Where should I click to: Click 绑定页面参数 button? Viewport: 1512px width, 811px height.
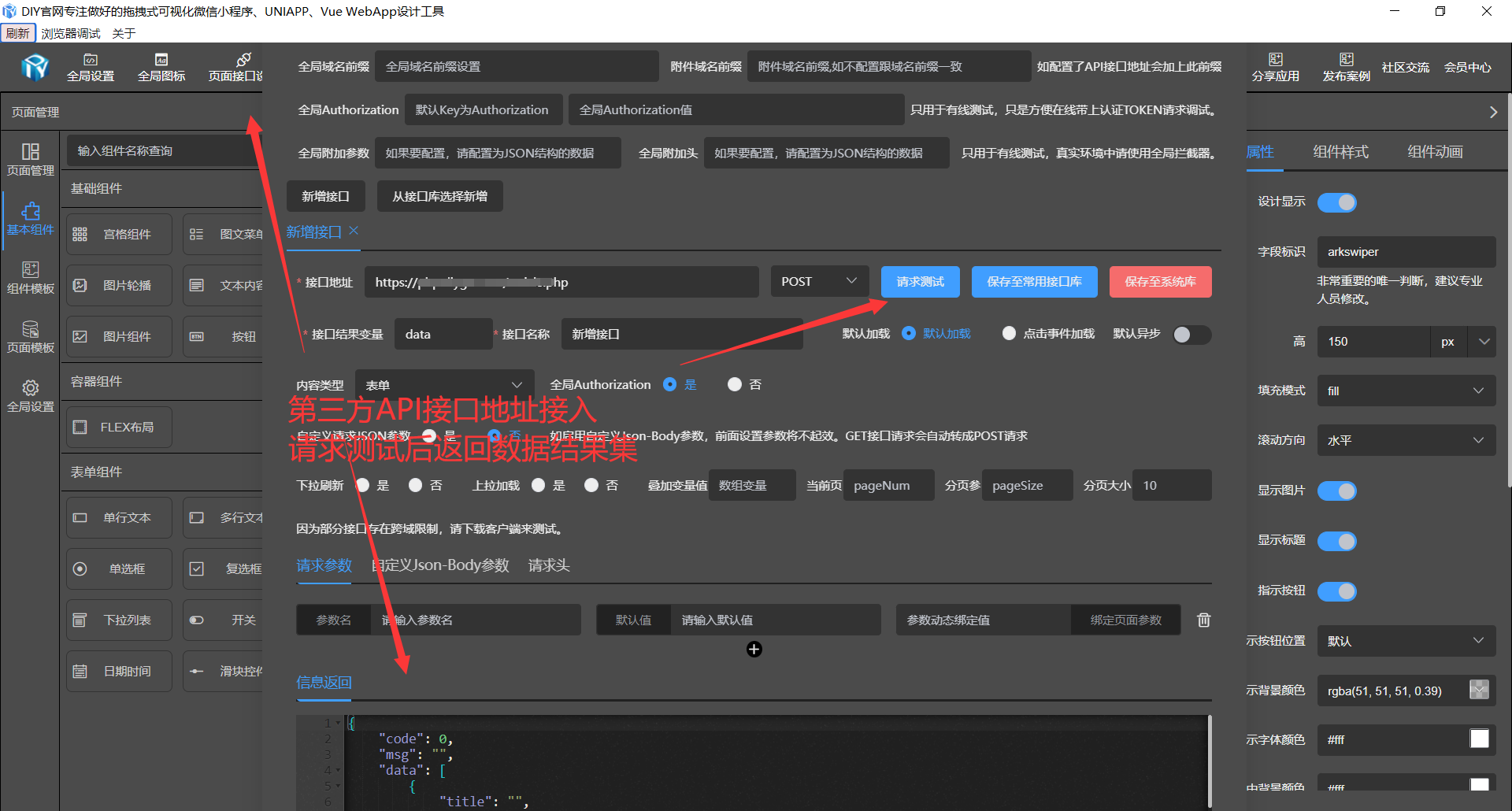pyautogui.click(x=1125, y=620)
